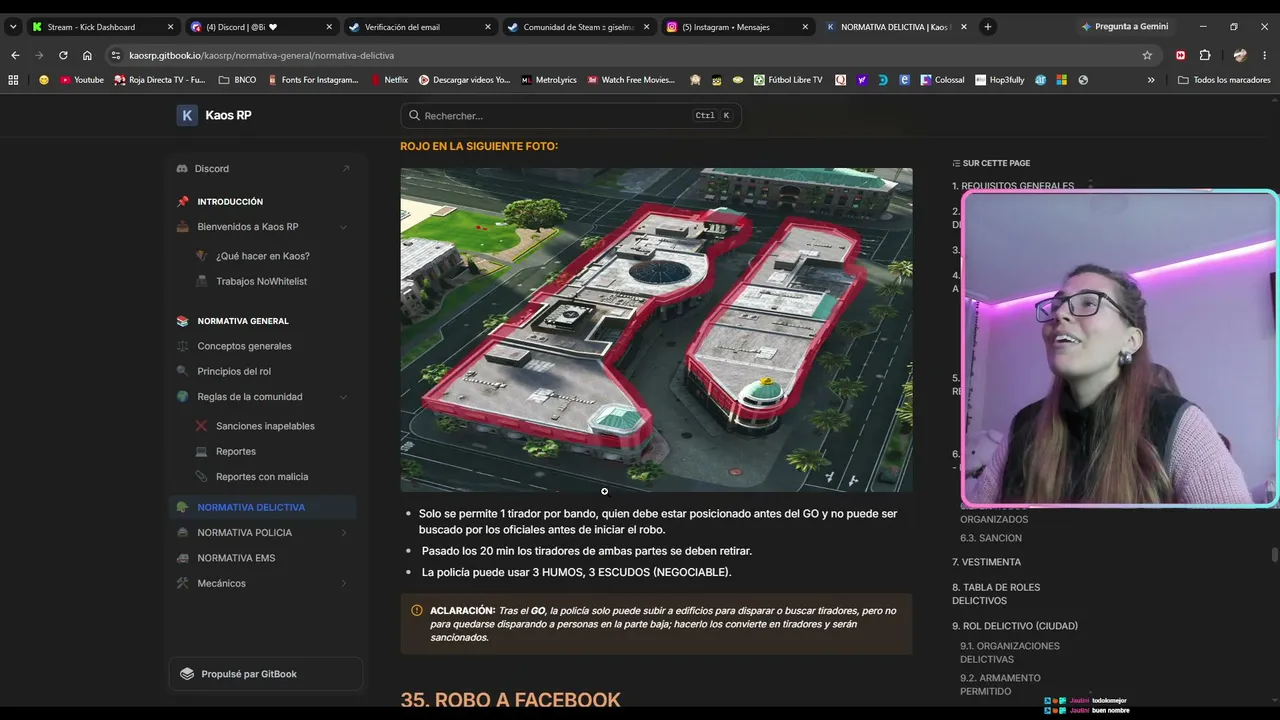Open the Colossal bookmark
Image resolution: width=1280 pixels, height=720 pixels.
click(942, 80)
